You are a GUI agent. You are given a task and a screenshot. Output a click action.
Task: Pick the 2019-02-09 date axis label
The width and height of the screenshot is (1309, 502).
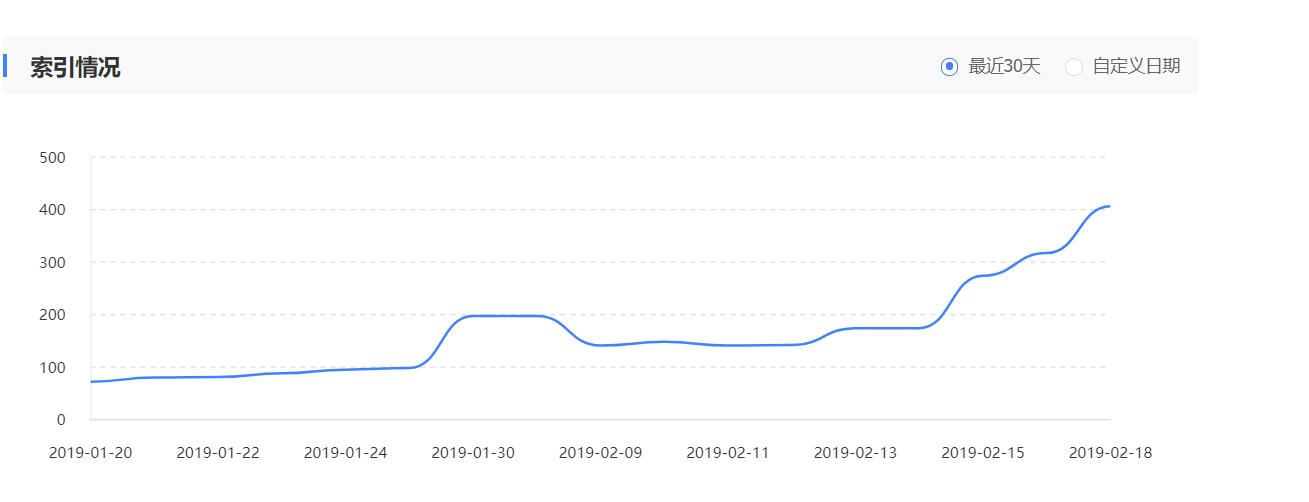(600, 453)
